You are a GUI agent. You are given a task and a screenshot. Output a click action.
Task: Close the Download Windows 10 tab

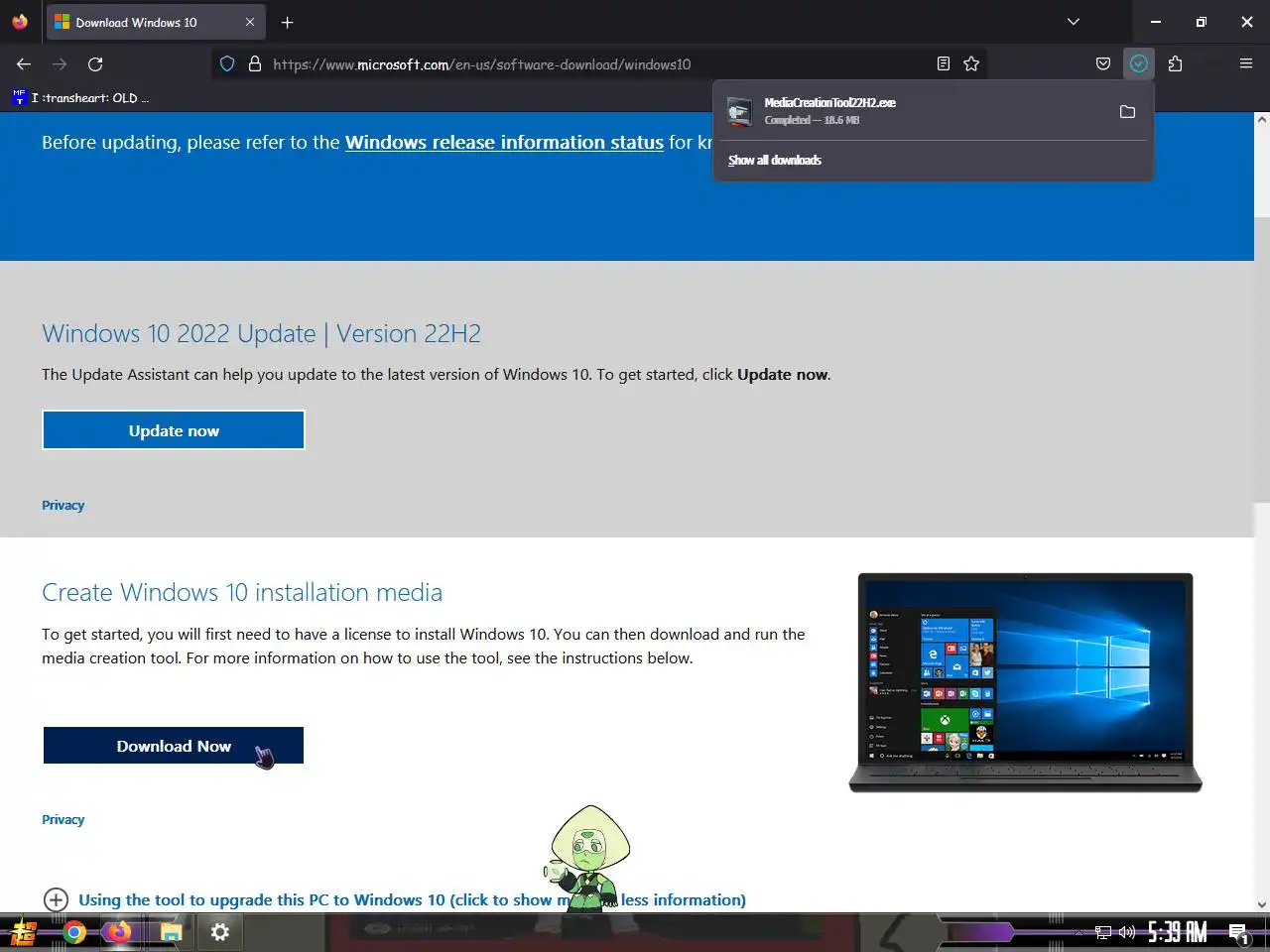250,22
